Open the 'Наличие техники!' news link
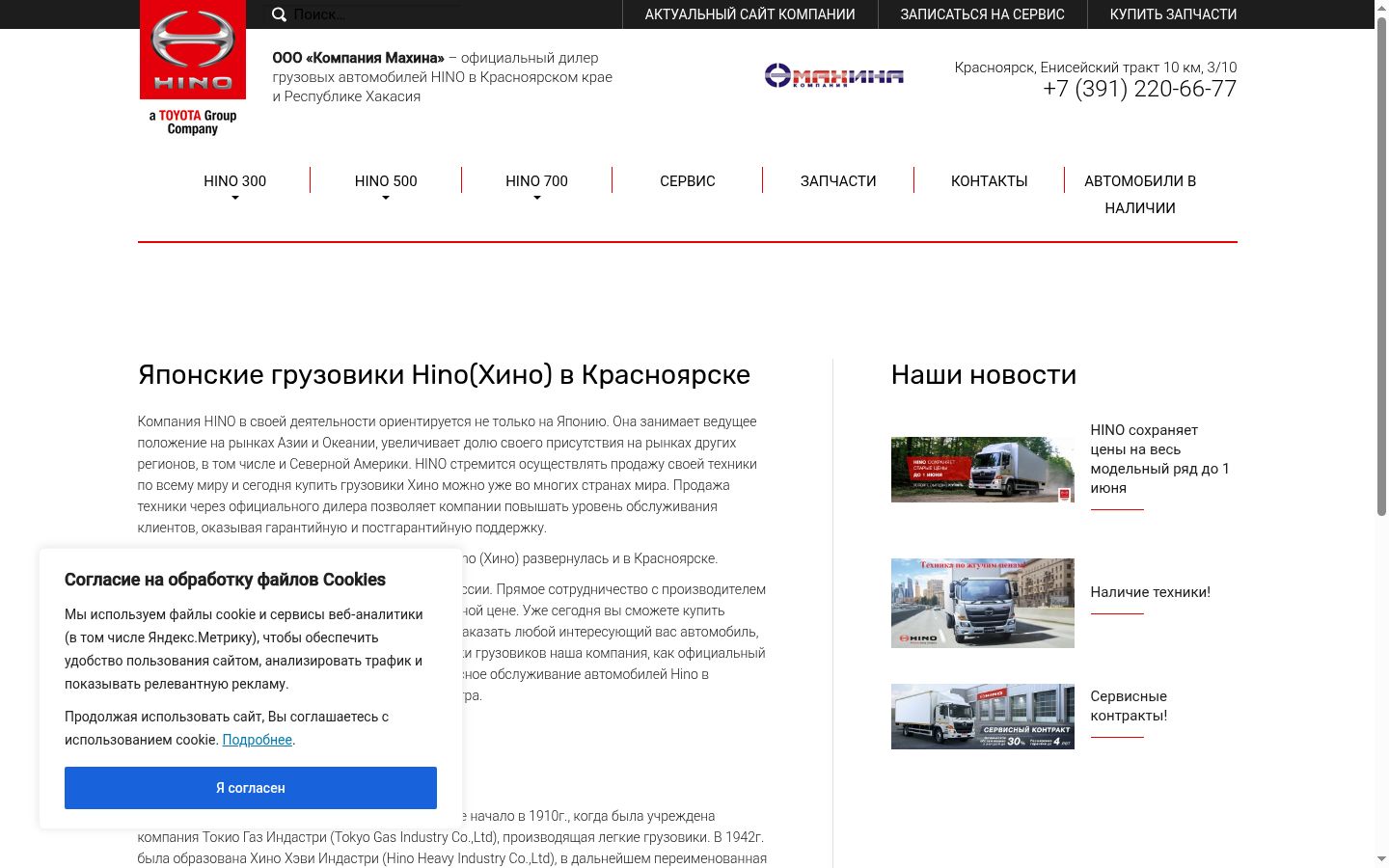Screen dimensions: 1389x868 pyautogui.click(x=1151, y=592)
